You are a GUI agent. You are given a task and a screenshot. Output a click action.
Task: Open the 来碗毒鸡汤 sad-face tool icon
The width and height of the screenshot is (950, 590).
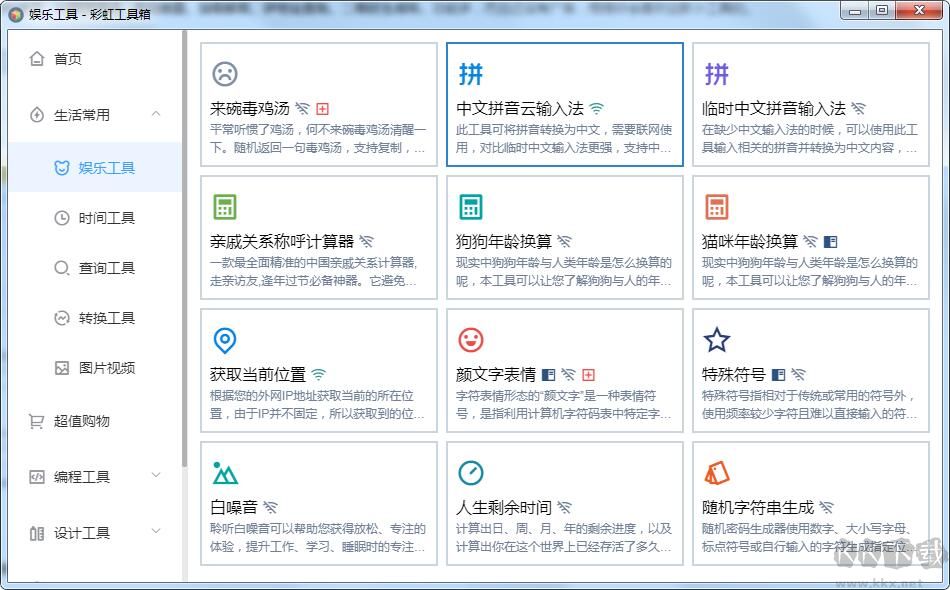pos(225,74)
